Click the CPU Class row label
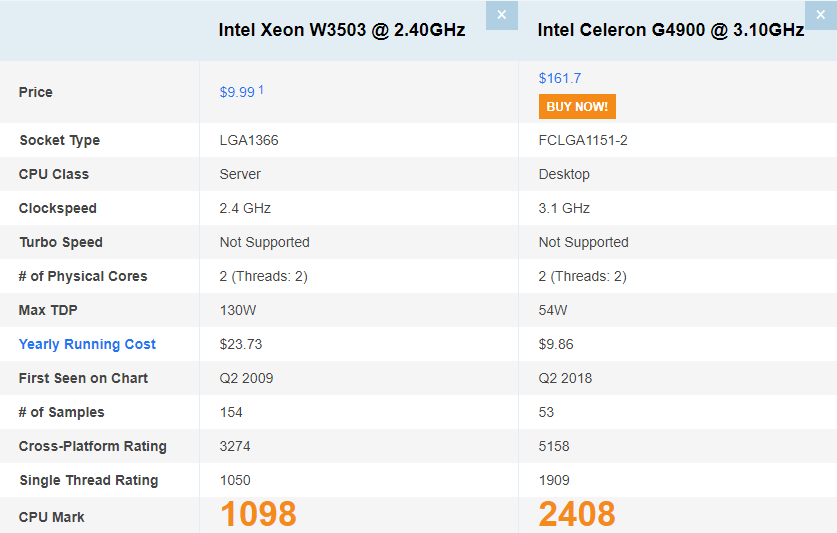This screenshot has width=837, height=533. pyautogui.click(x=54, y=175)
